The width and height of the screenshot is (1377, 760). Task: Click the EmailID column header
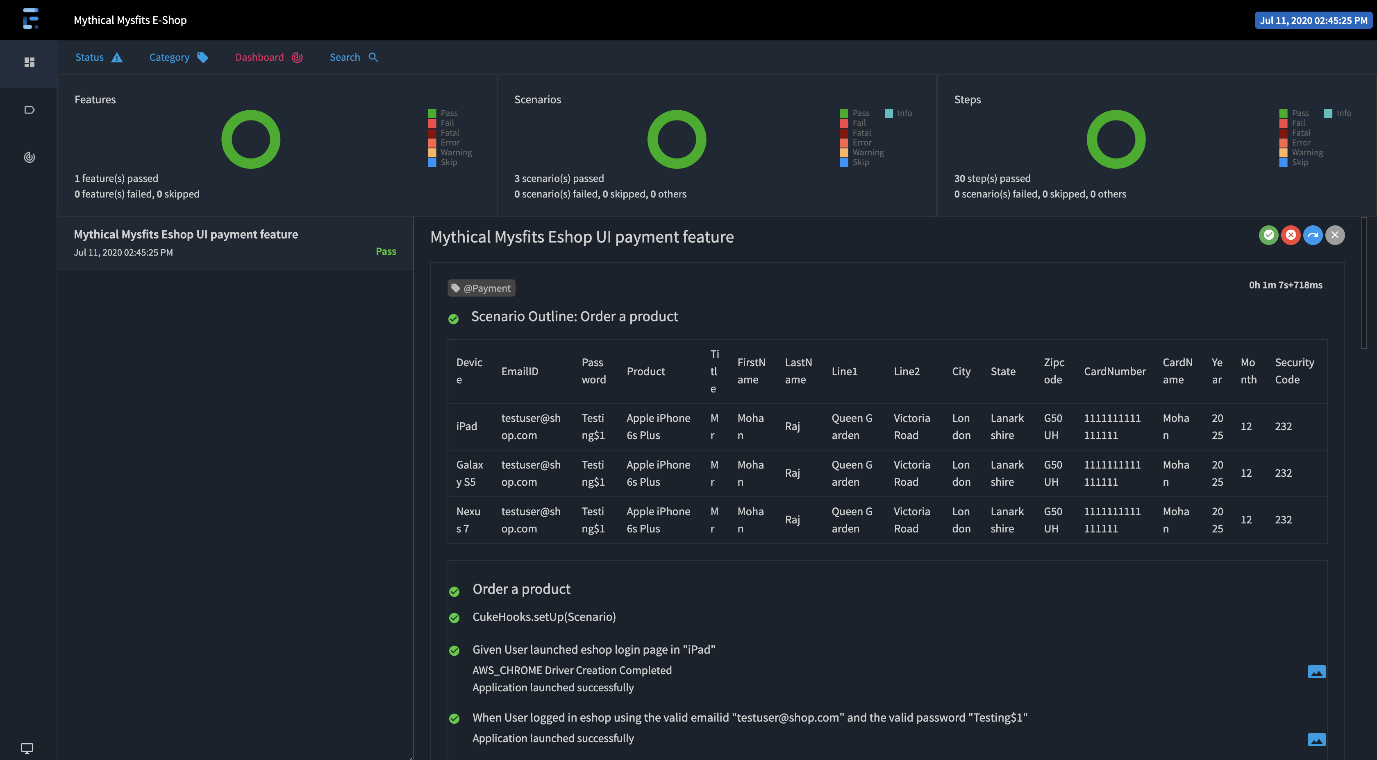520,371
